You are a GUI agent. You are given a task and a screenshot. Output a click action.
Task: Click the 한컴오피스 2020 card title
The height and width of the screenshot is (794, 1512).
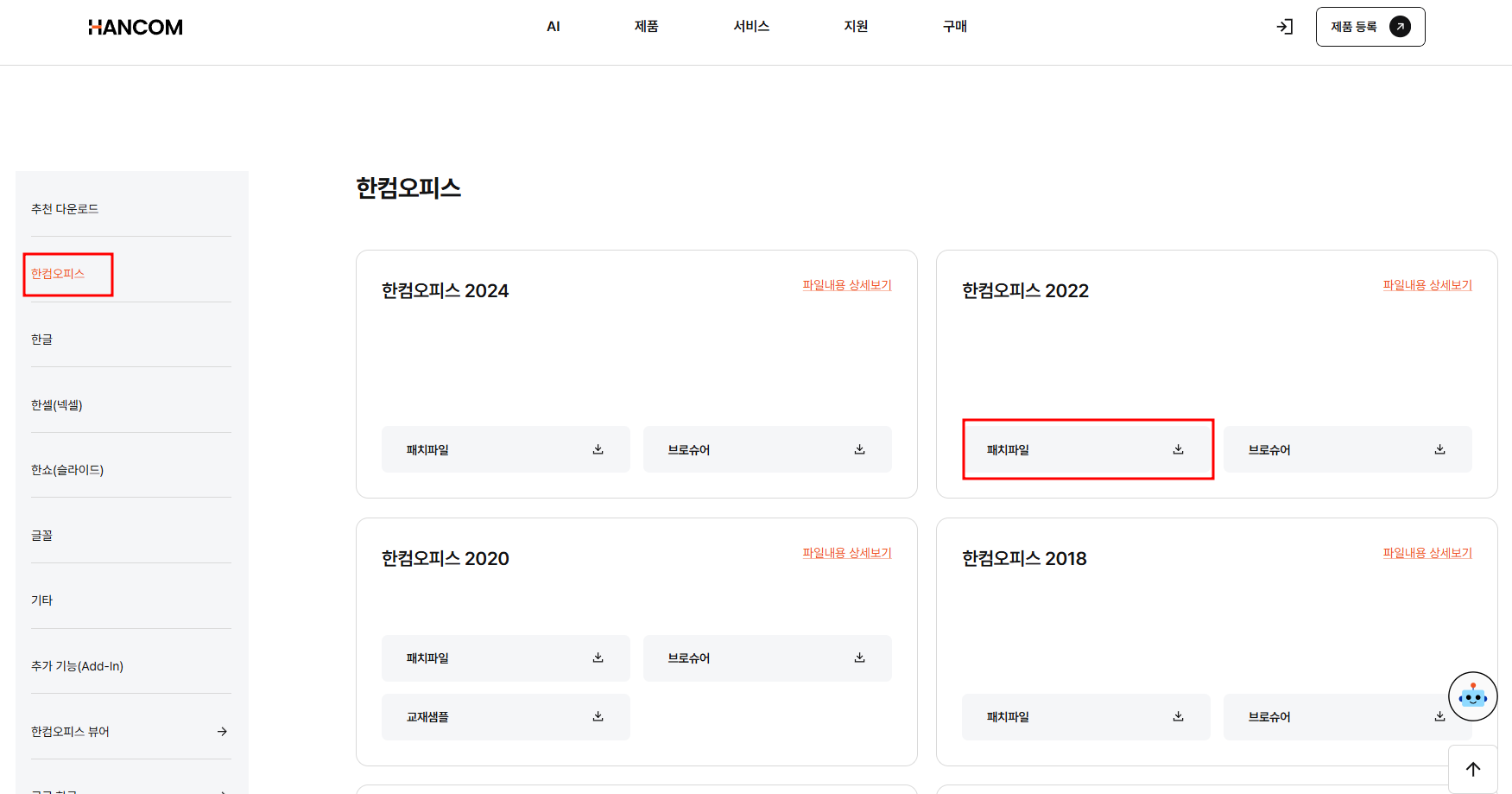coord(446,559)
